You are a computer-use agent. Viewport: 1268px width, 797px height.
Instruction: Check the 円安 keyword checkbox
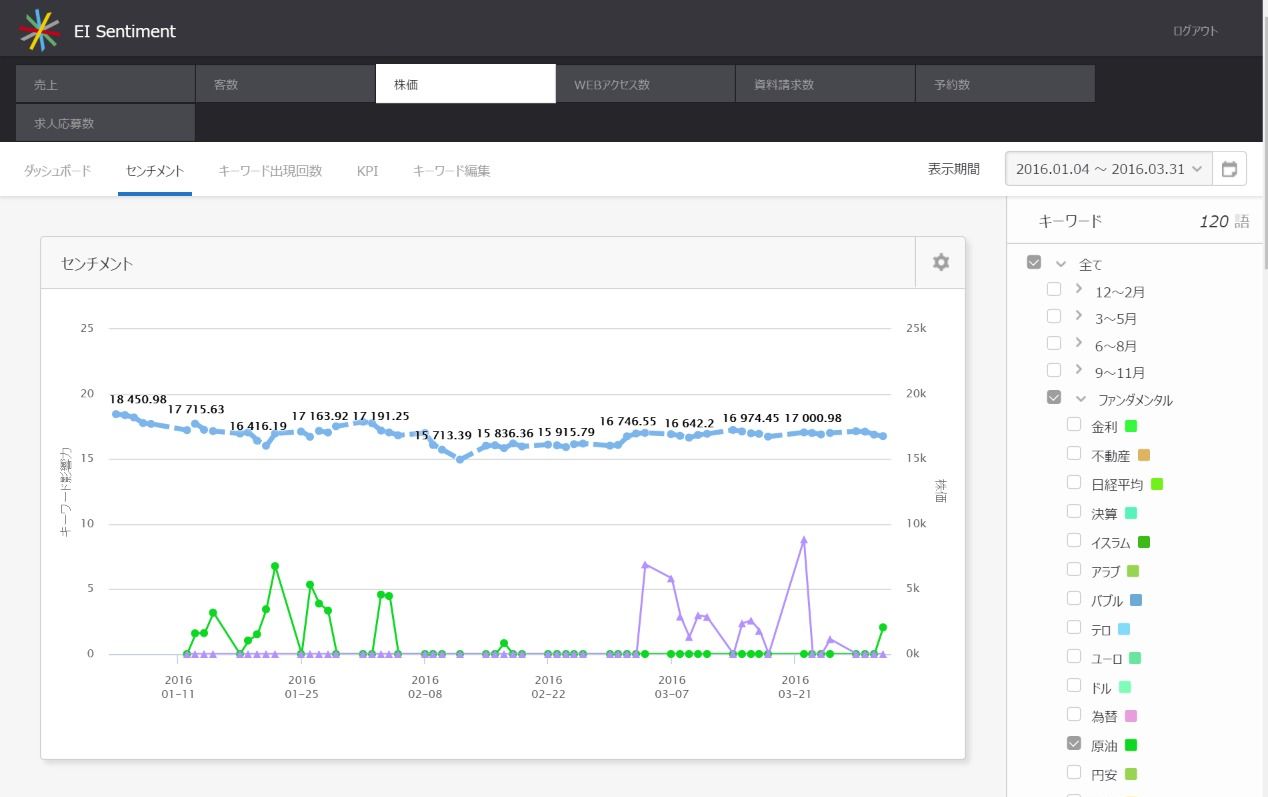tap(1074, 772)
